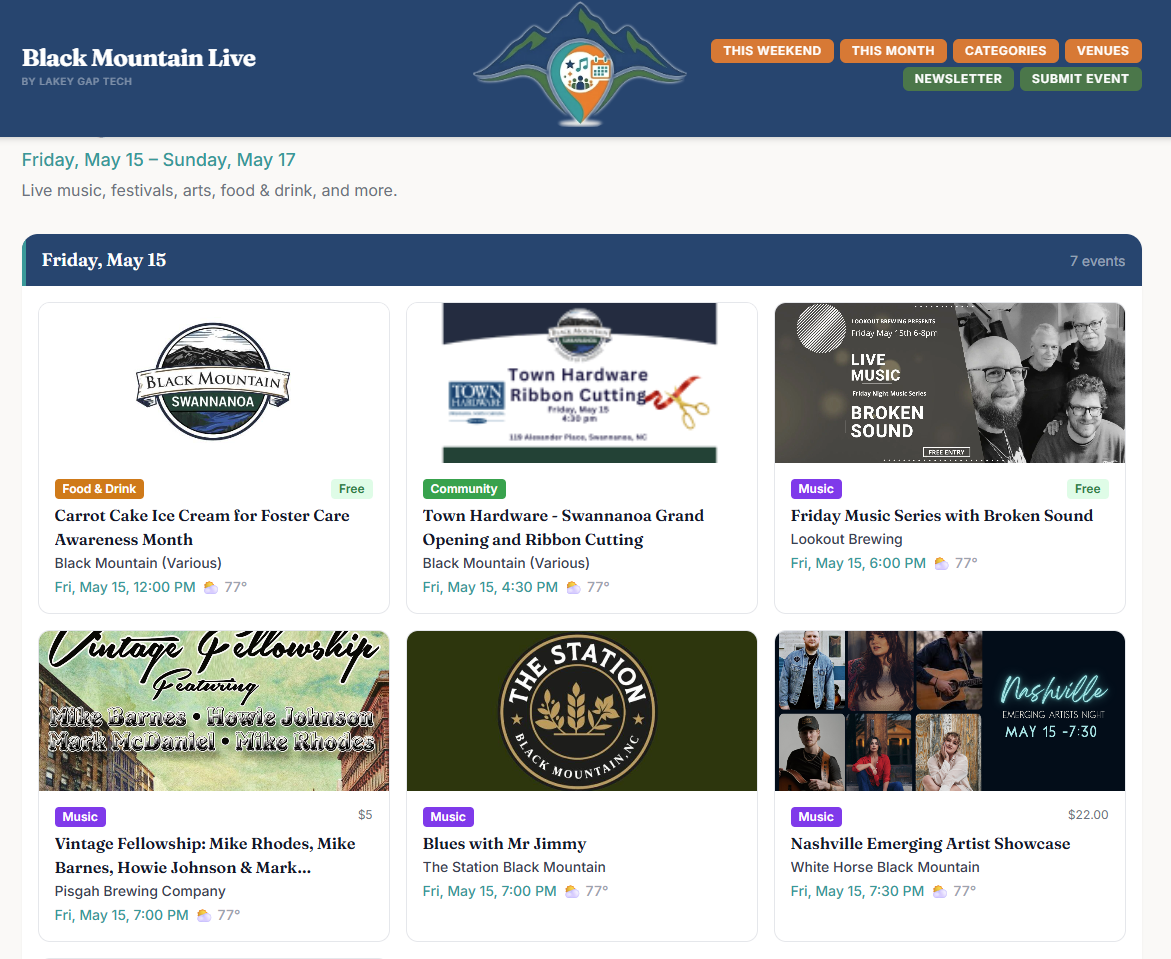Open Town Hardware Ribbon Cutting flyer image
This screenshot has width=1171, height=959.
tap(582, 382)
